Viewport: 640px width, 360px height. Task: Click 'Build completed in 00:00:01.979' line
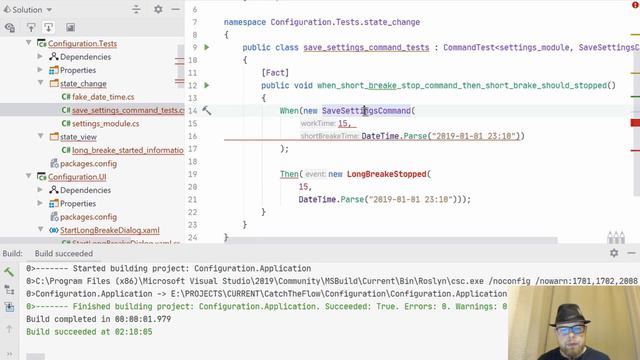[98, 319]
